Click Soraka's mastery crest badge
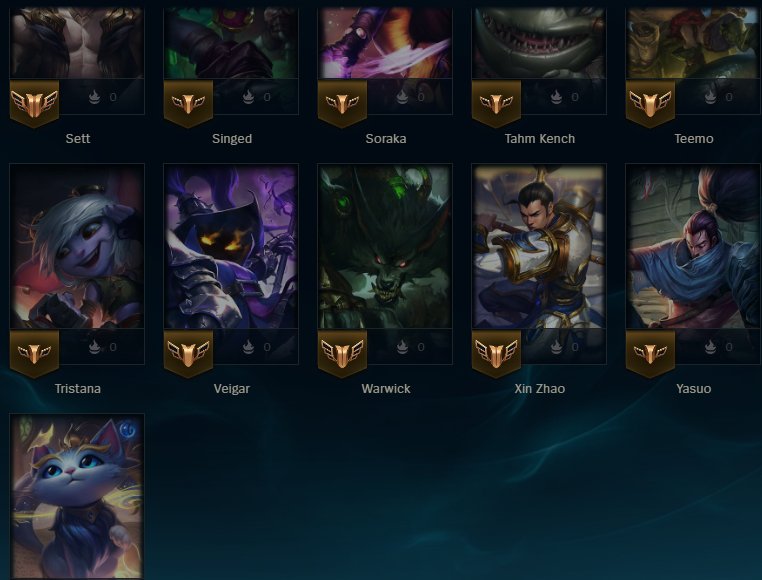 [x=343, y=104]
